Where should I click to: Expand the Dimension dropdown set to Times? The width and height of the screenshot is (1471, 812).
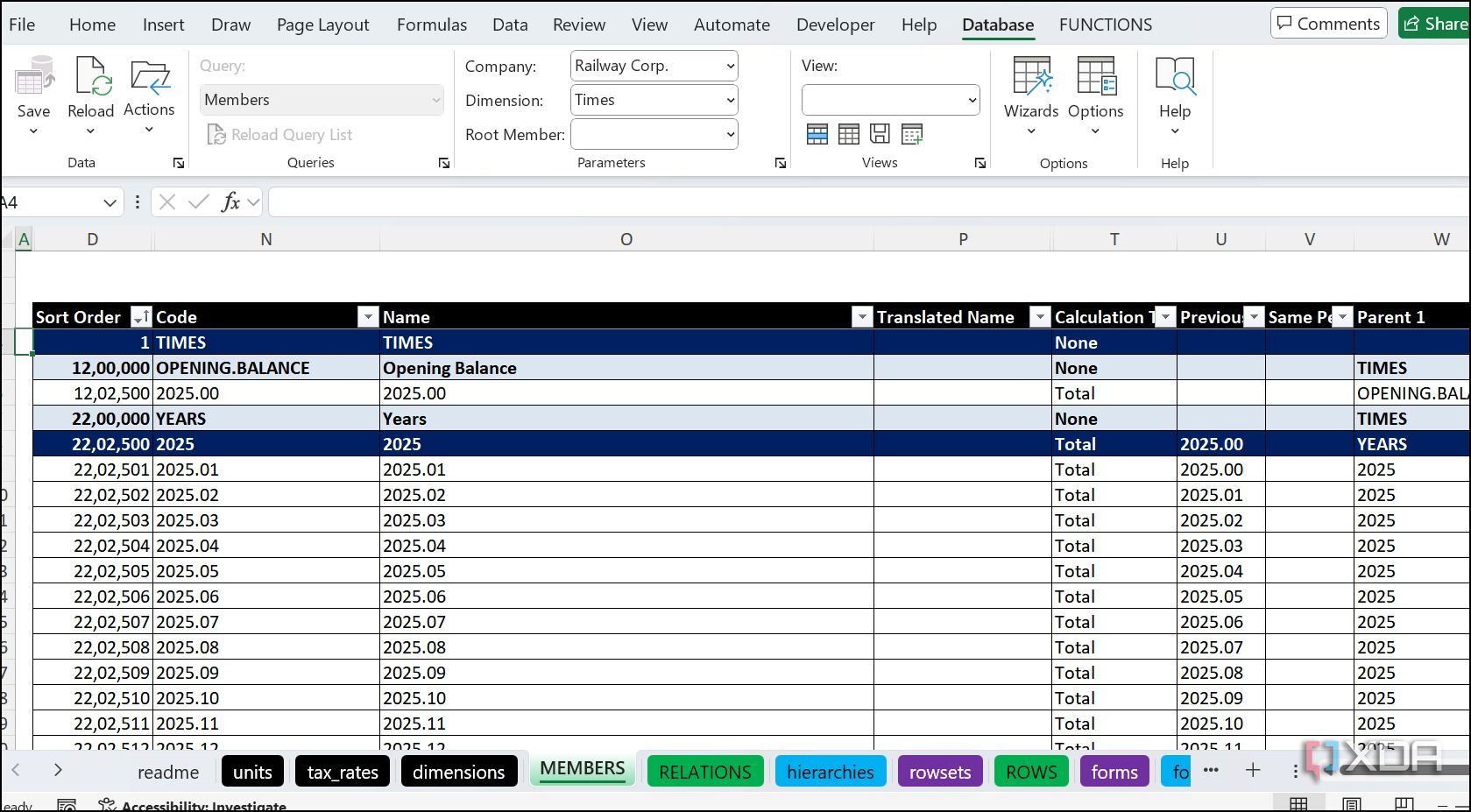[x=654, y=100]
